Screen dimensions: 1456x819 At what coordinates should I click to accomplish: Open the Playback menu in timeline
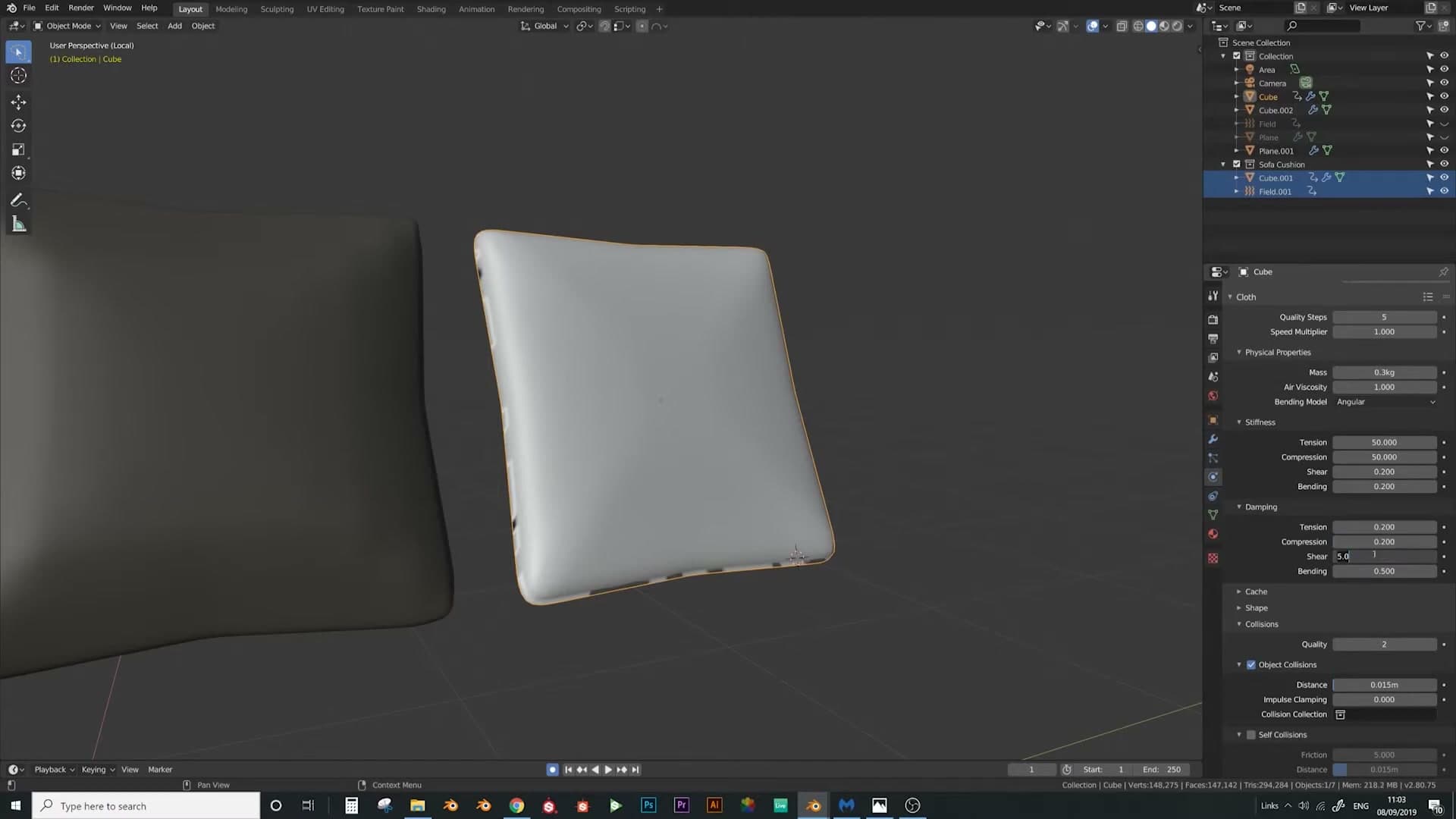pos(54,770)
